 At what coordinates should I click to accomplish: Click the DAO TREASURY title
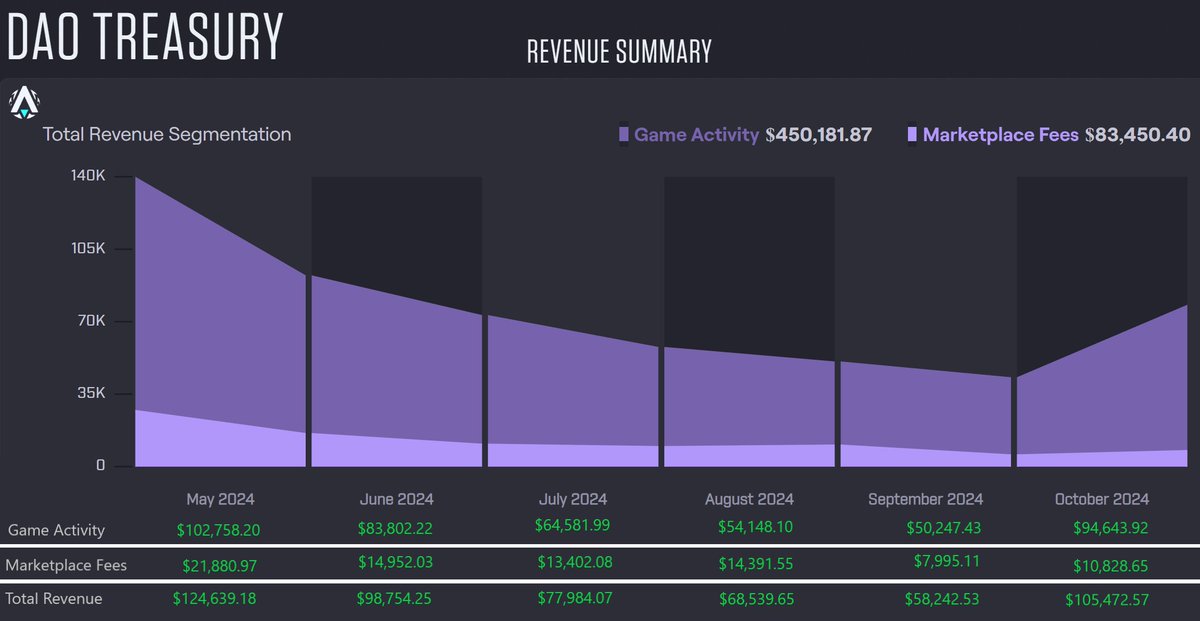tap(146, 35)
